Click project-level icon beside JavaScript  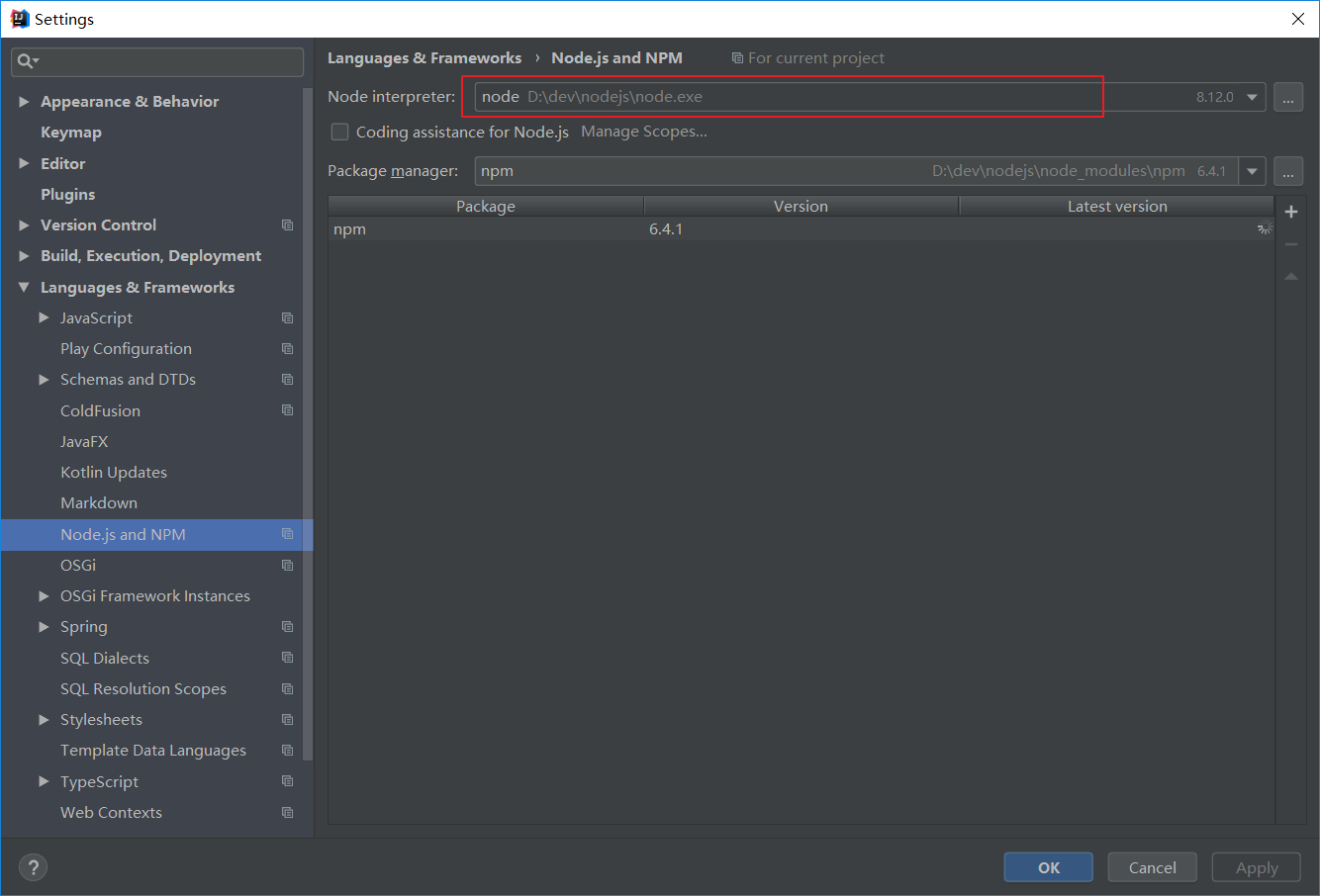(x=287, y=318)
